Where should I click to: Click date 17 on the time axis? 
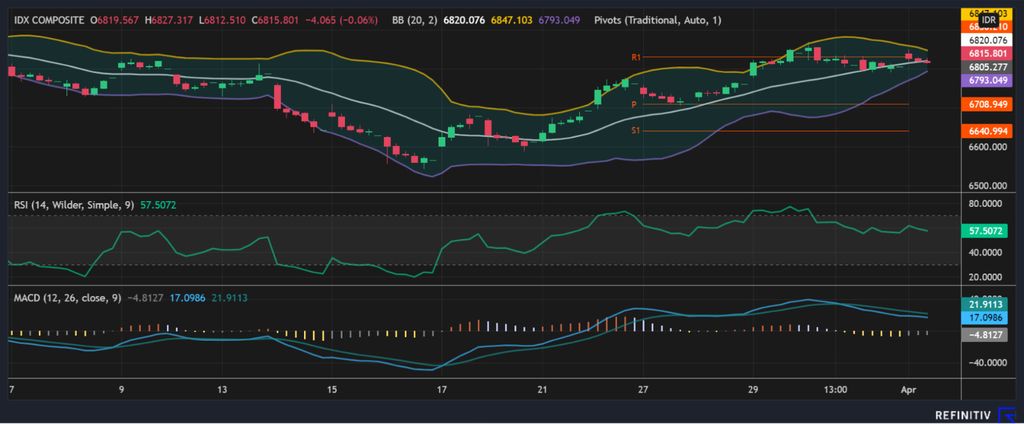pyautogui.click(x=439, y=389)
